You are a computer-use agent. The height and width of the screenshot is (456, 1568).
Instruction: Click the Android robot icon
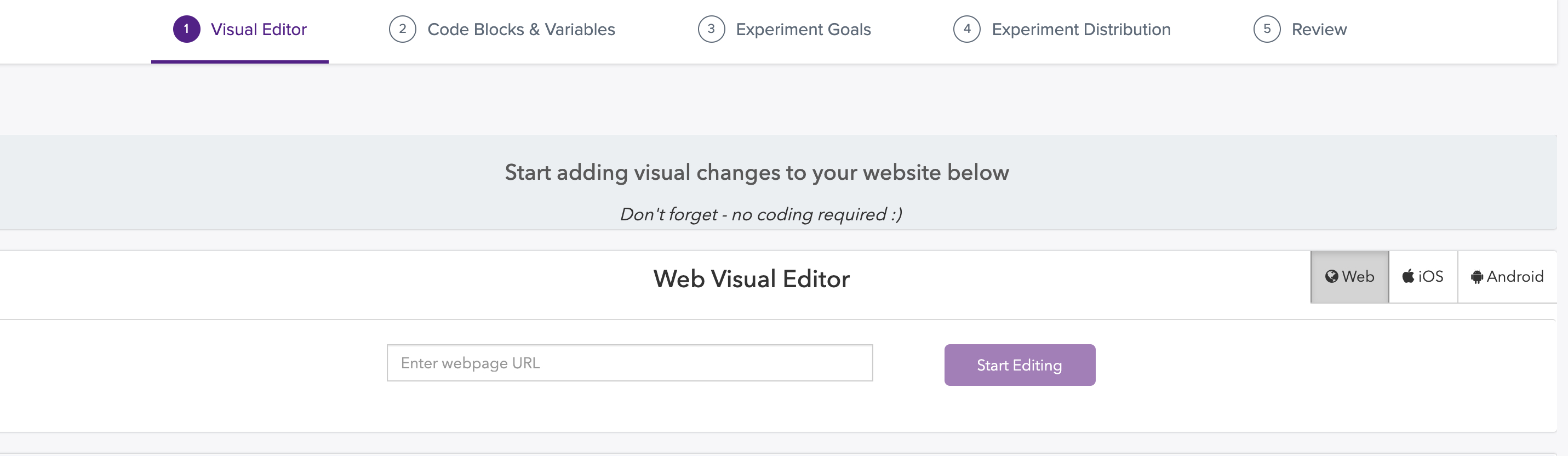point(1477,277)
